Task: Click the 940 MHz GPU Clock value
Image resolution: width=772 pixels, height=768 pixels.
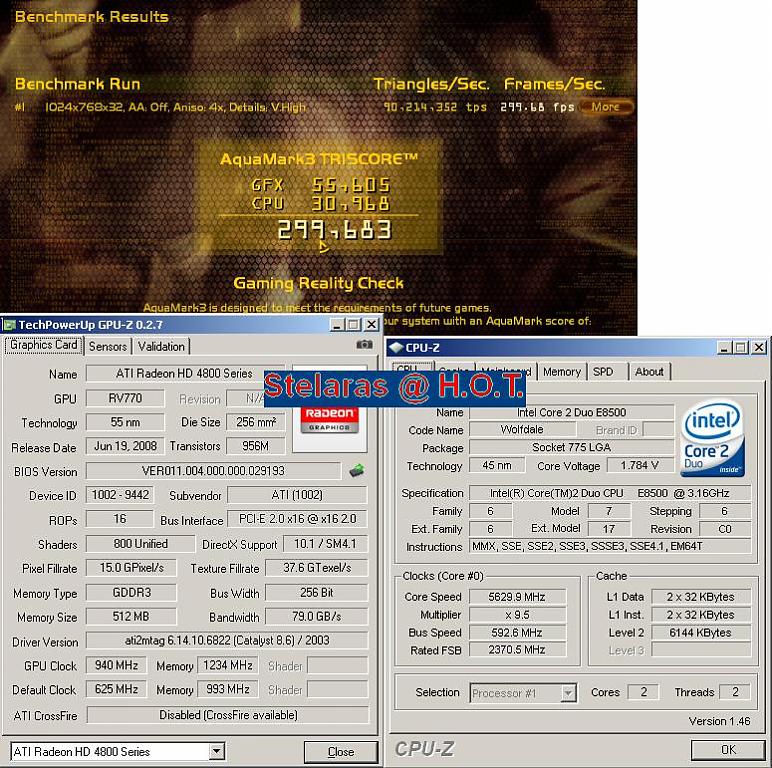Action: pyautogui.click(x=116, y=665)
